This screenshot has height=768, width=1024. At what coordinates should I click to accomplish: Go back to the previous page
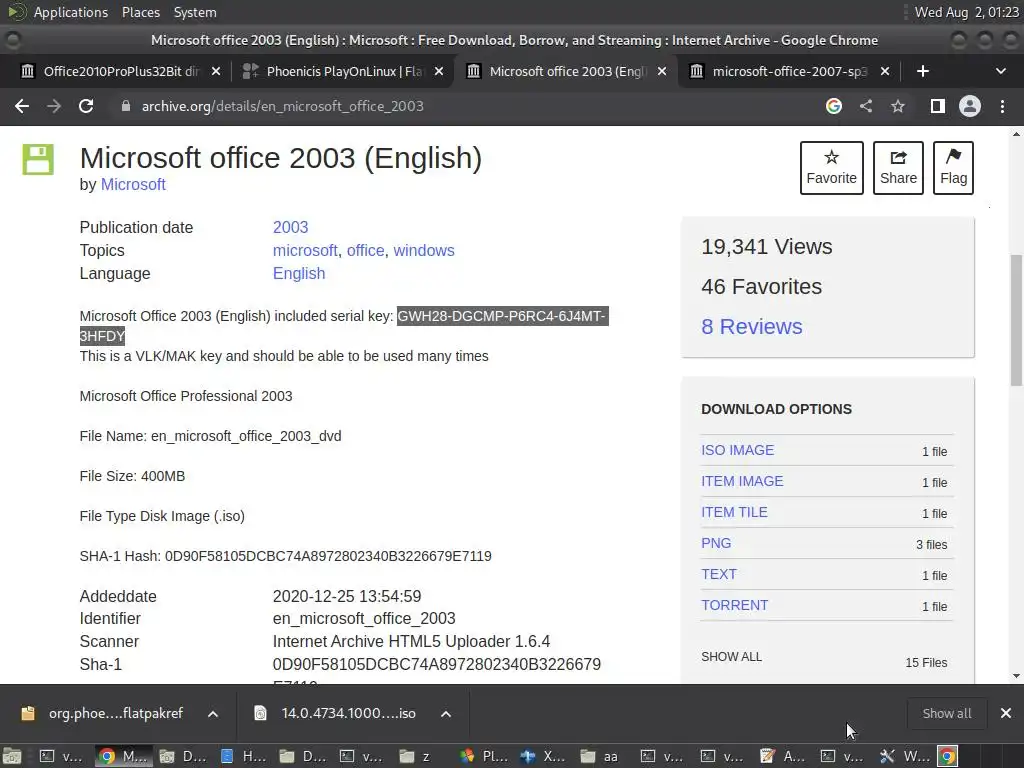(22, 106)
